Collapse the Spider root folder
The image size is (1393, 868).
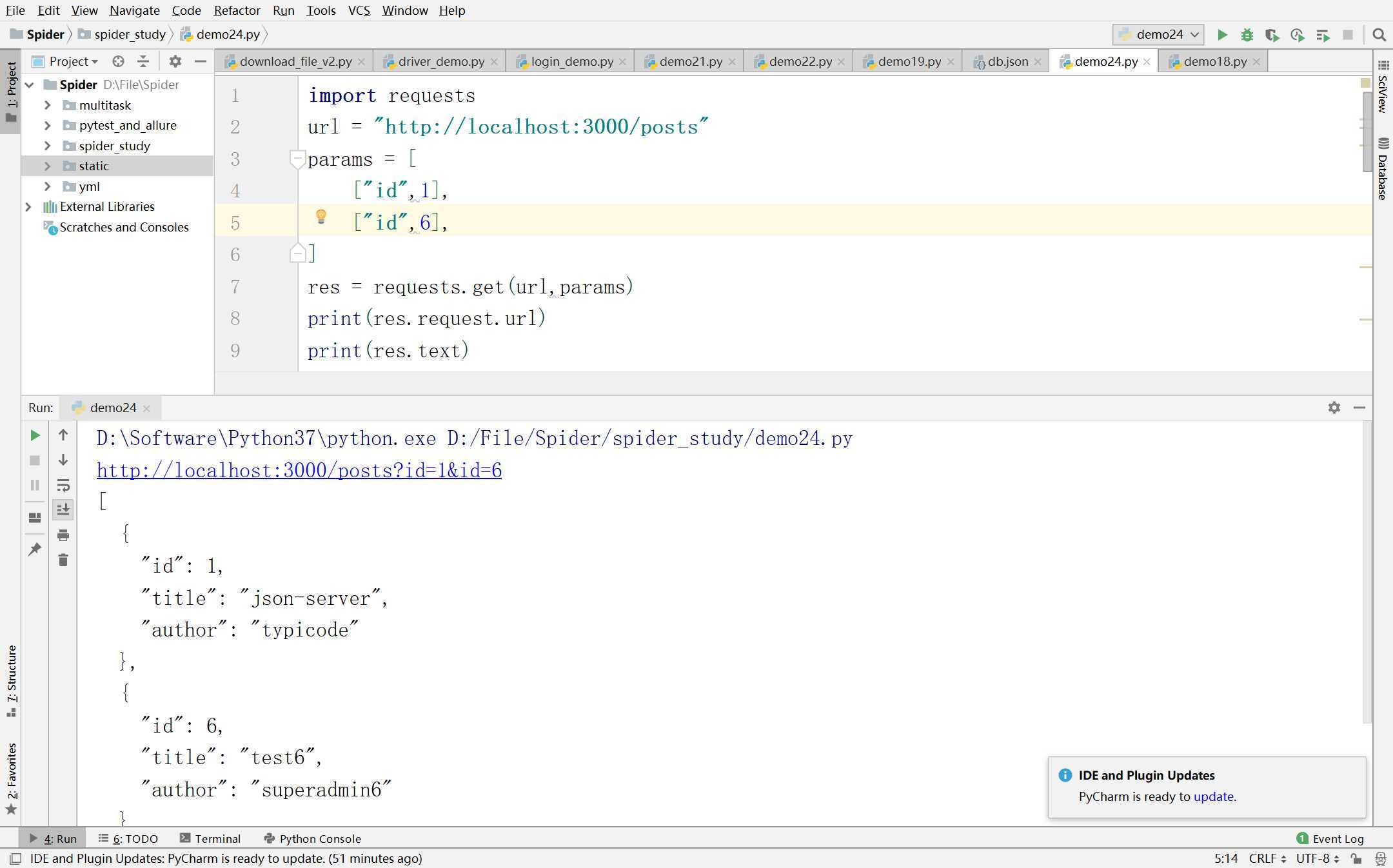tap(29, 84)
